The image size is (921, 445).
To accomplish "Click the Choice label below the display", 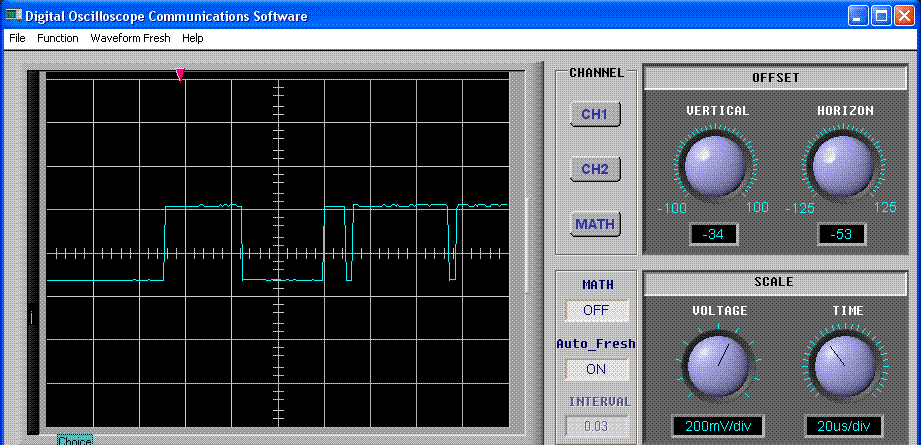I will 75,440.
